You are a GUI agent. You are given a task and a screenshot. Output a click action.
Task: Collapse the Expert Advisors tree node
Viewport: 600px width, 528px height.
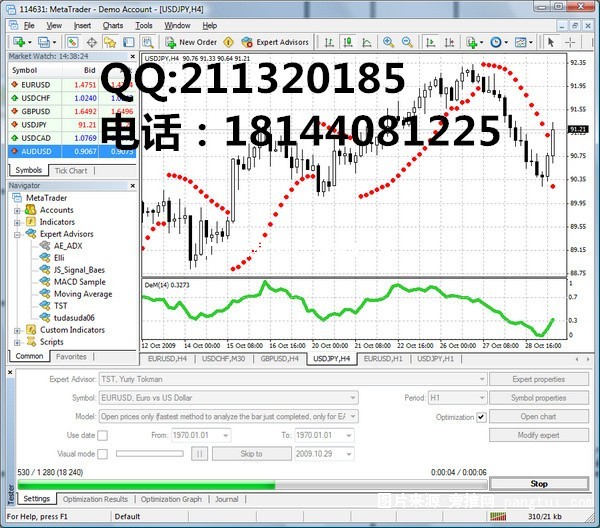click(x=17, y=235)
